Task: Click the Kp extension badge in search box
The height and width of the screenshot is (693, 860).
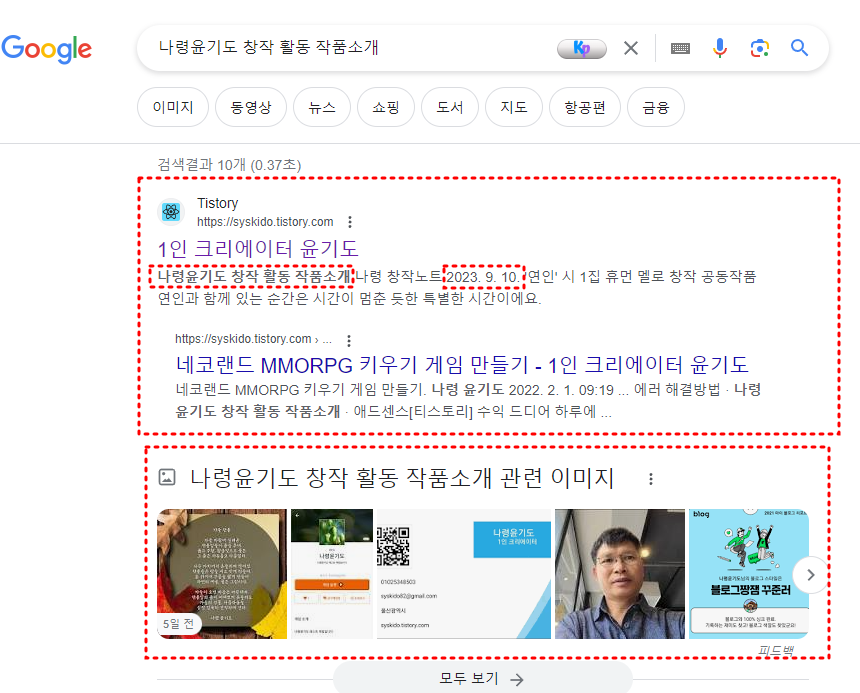Action: tap(582, 49)
